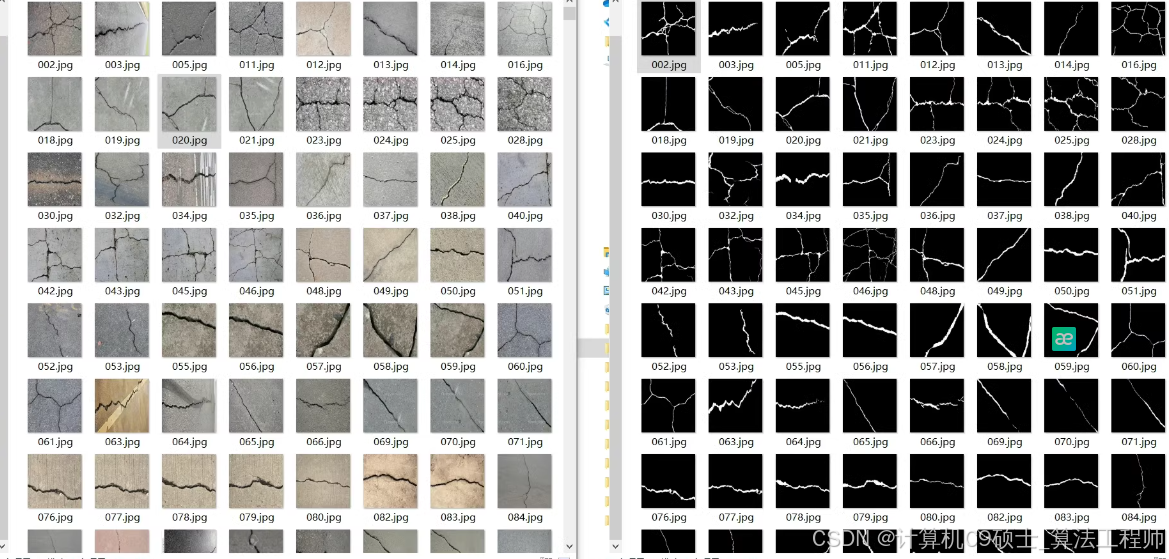Select mask thumbnail 016.jpg in right window
The image size is (1169, 559).
(1138, 28)
